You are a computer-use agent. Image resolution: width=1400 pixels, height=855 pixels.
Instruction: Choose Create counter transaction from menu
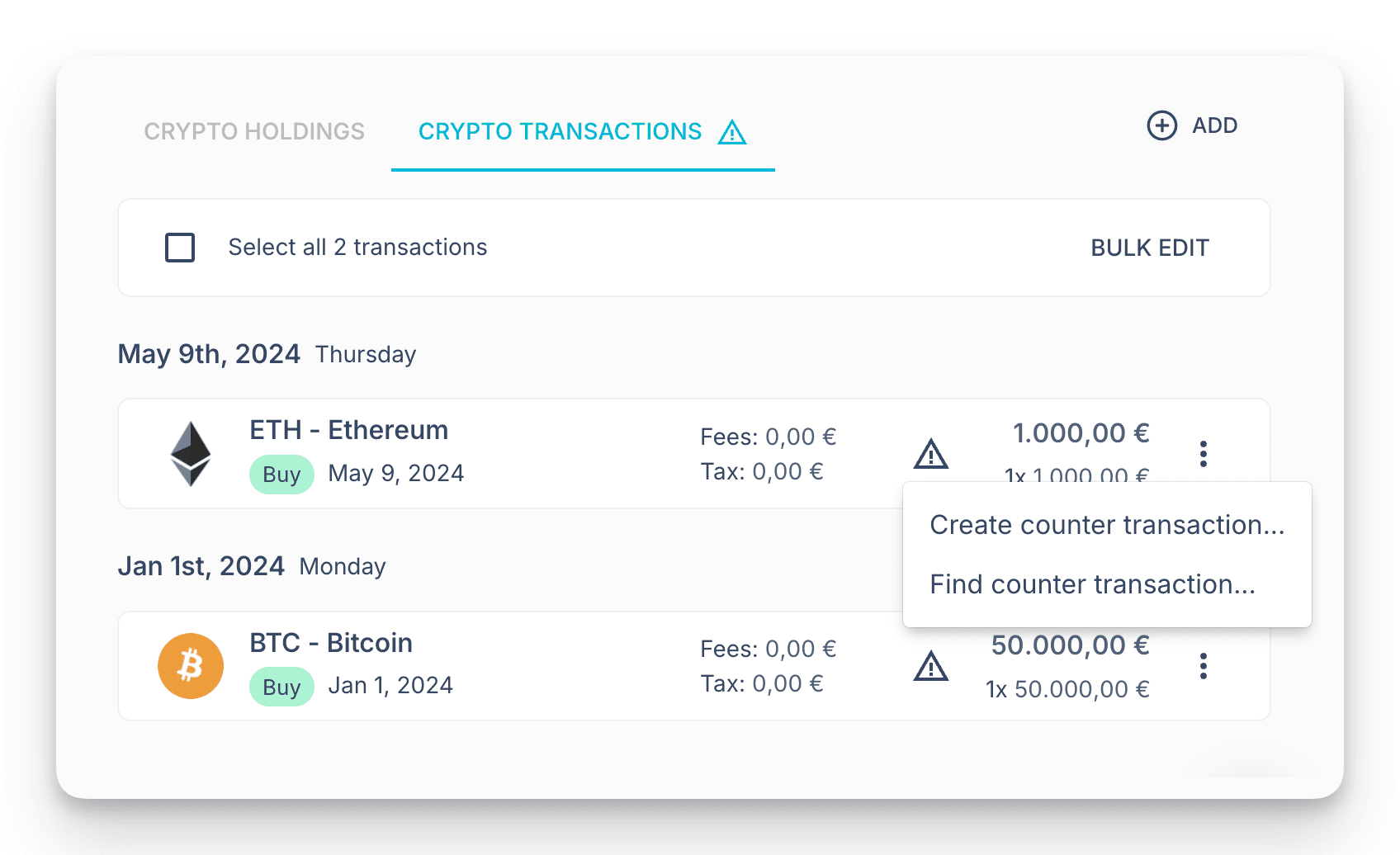pyautogui.click(x=1107, y=525)
